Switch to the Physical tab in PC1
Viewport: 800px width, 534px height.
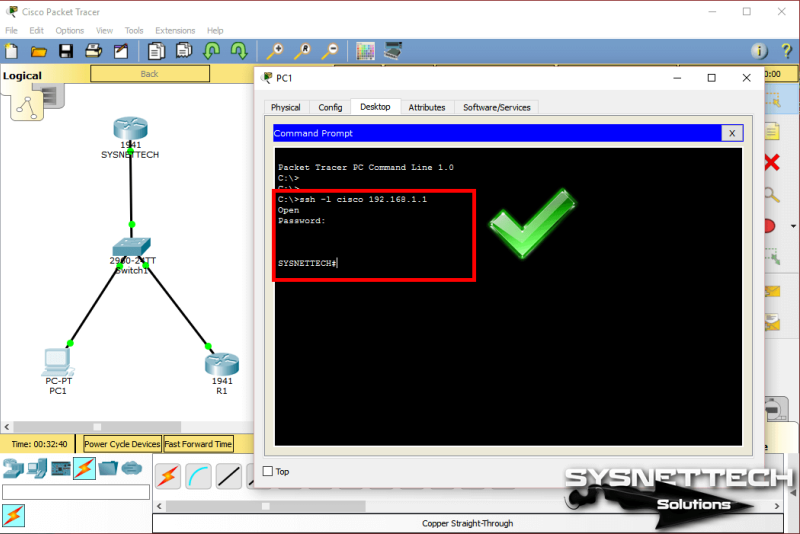coord(285,107)
